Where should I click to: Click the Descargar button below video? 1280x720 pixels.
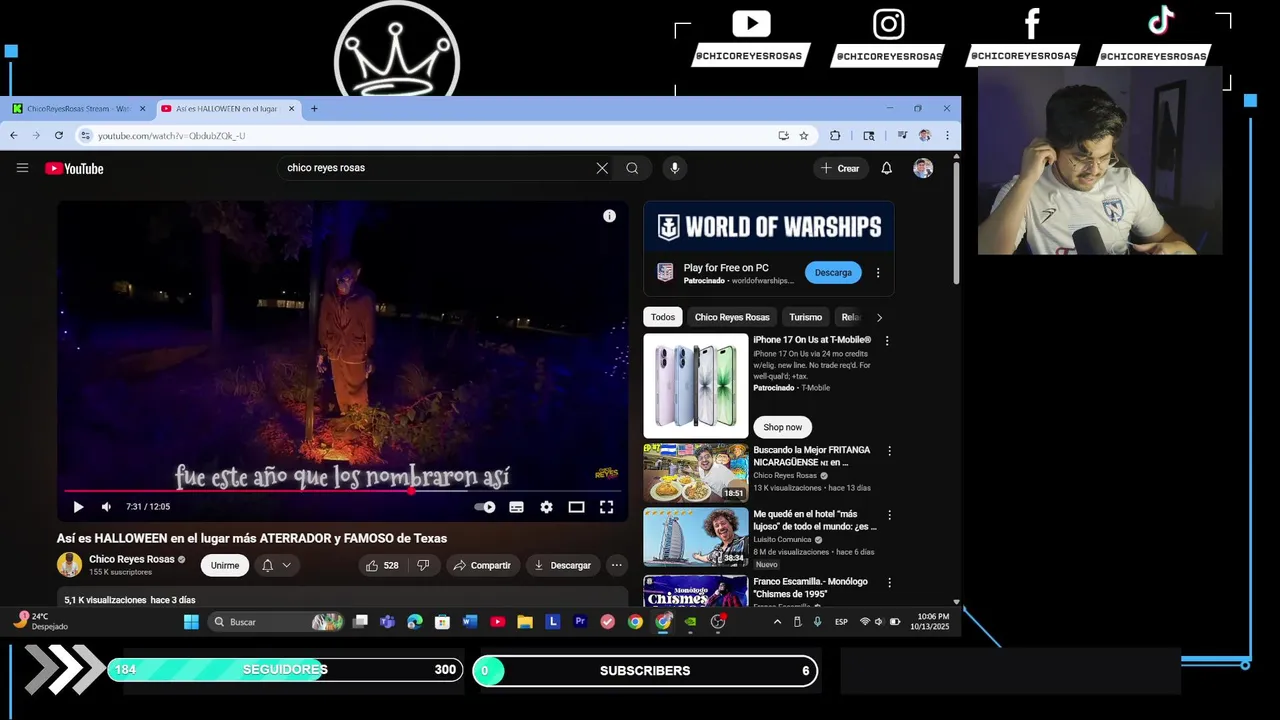(563, 565)
